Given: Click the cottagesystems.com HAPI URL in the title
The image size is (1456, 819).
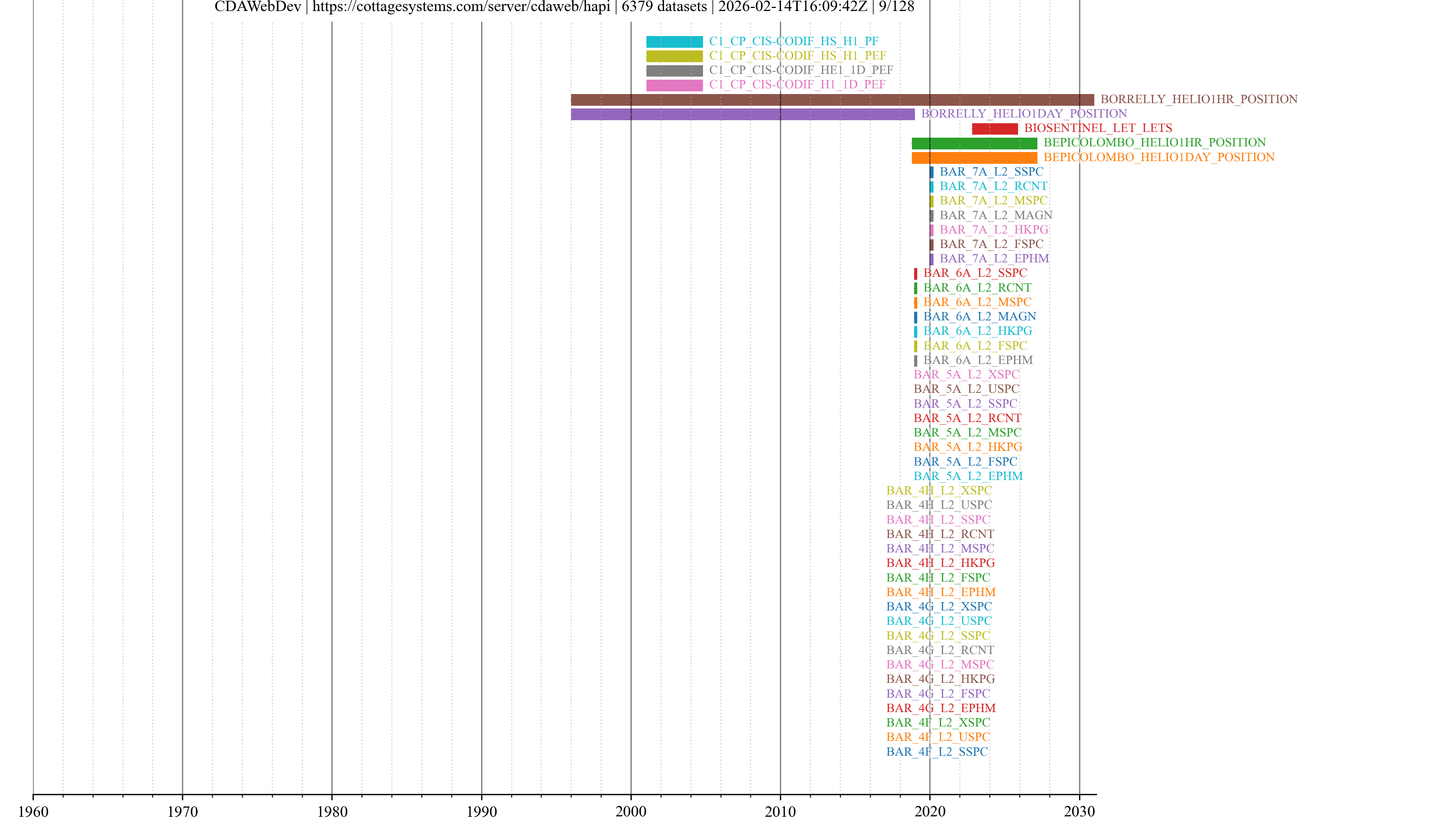Looking at the screenshot, I should 461,7.
